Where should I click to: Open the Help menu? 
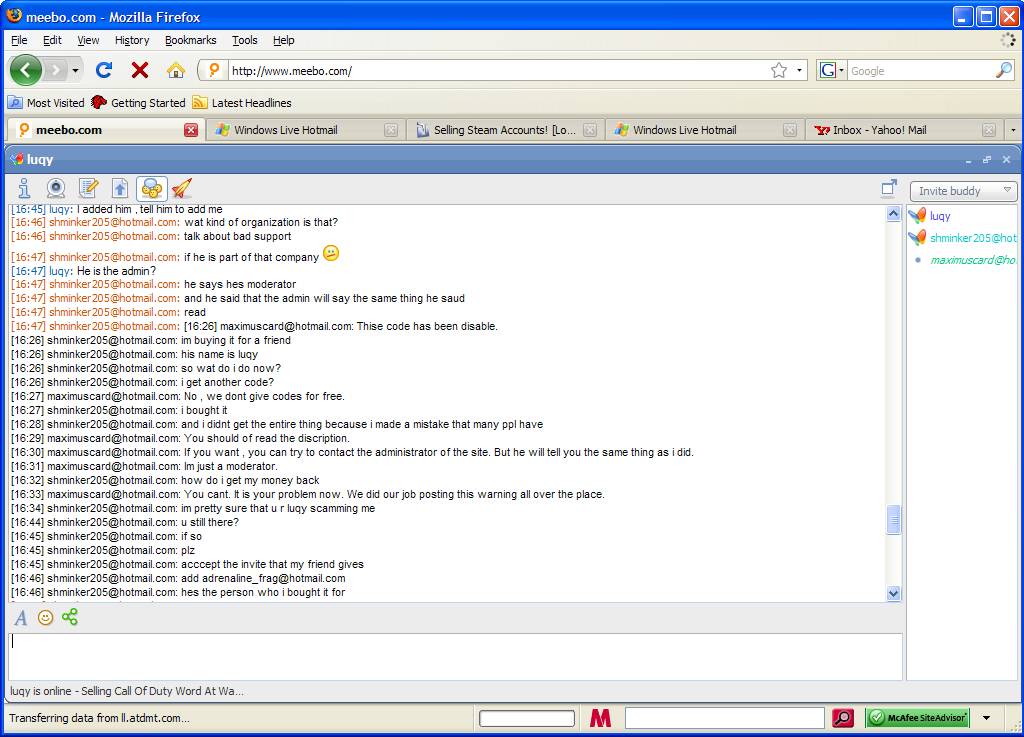click(283, 40)
